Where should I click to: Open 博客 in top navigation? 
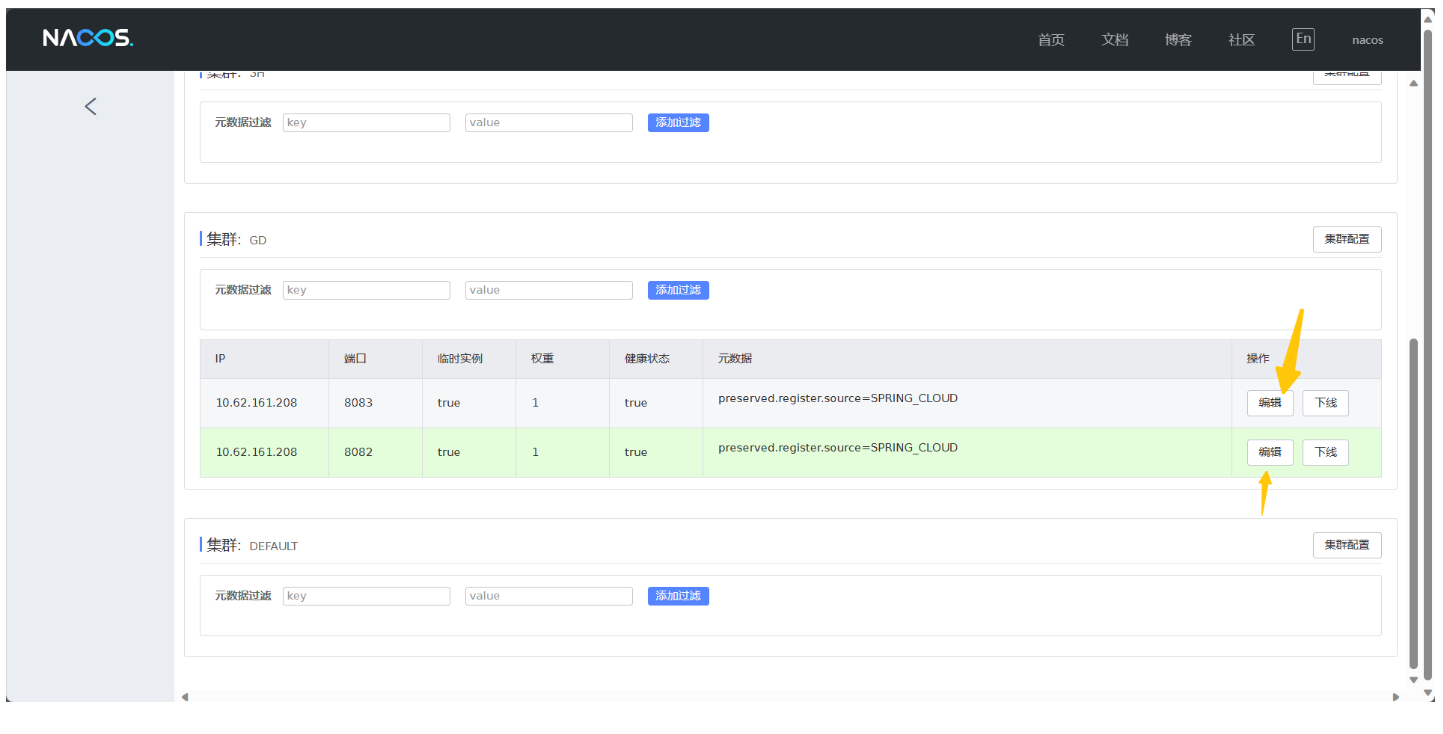point(1178,40)
